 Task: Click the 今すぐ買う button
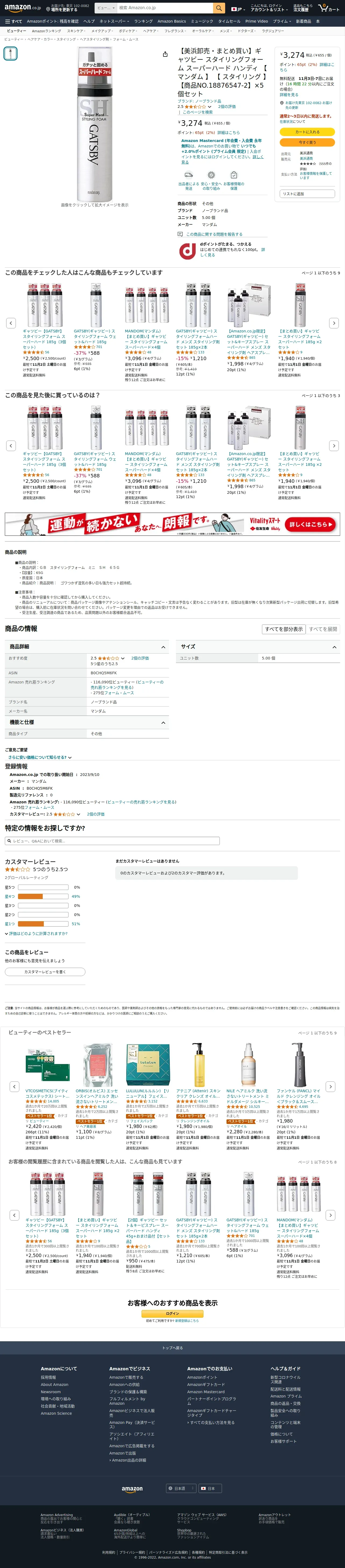pyautogui.click(x=307, y=143)
